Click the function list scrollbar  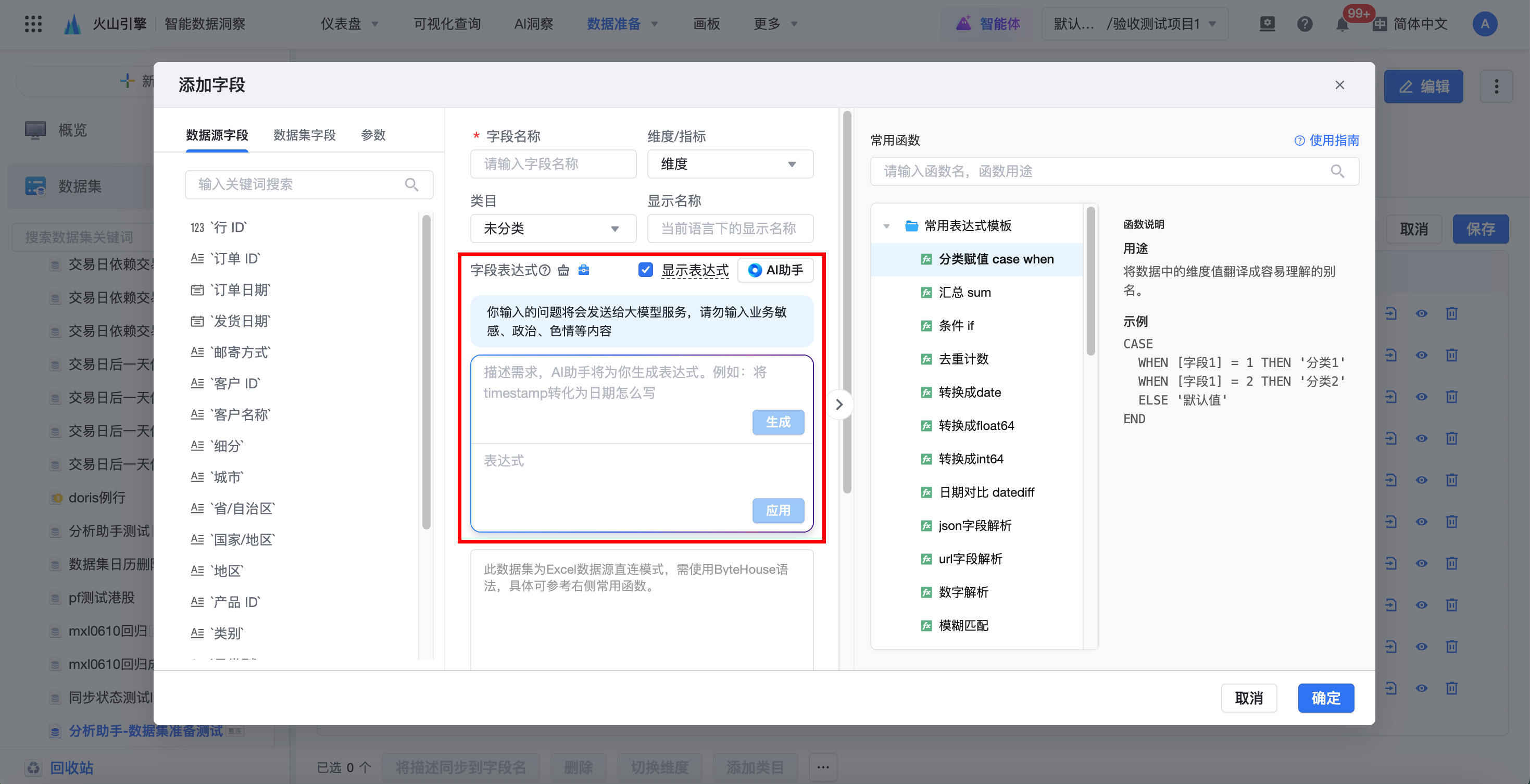pos(1090,281)
